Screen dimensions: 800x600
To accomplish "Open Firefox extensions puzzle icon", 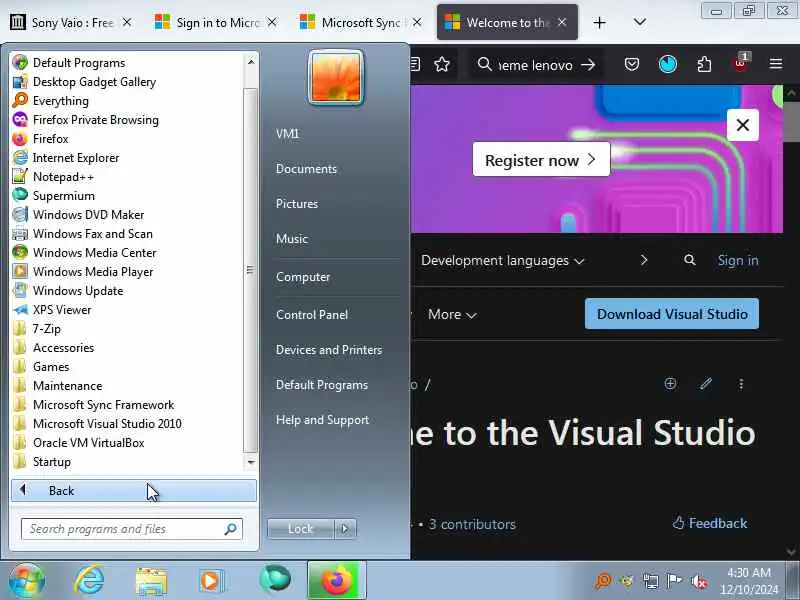I will 704,64.
